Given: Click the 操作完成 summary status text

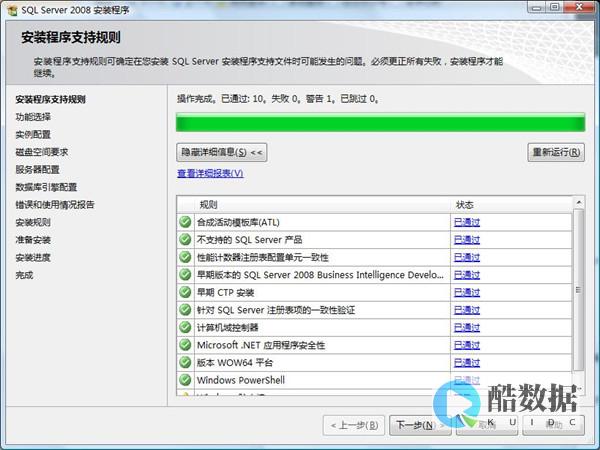Looking at the screenshot, I should click(278, 99).
